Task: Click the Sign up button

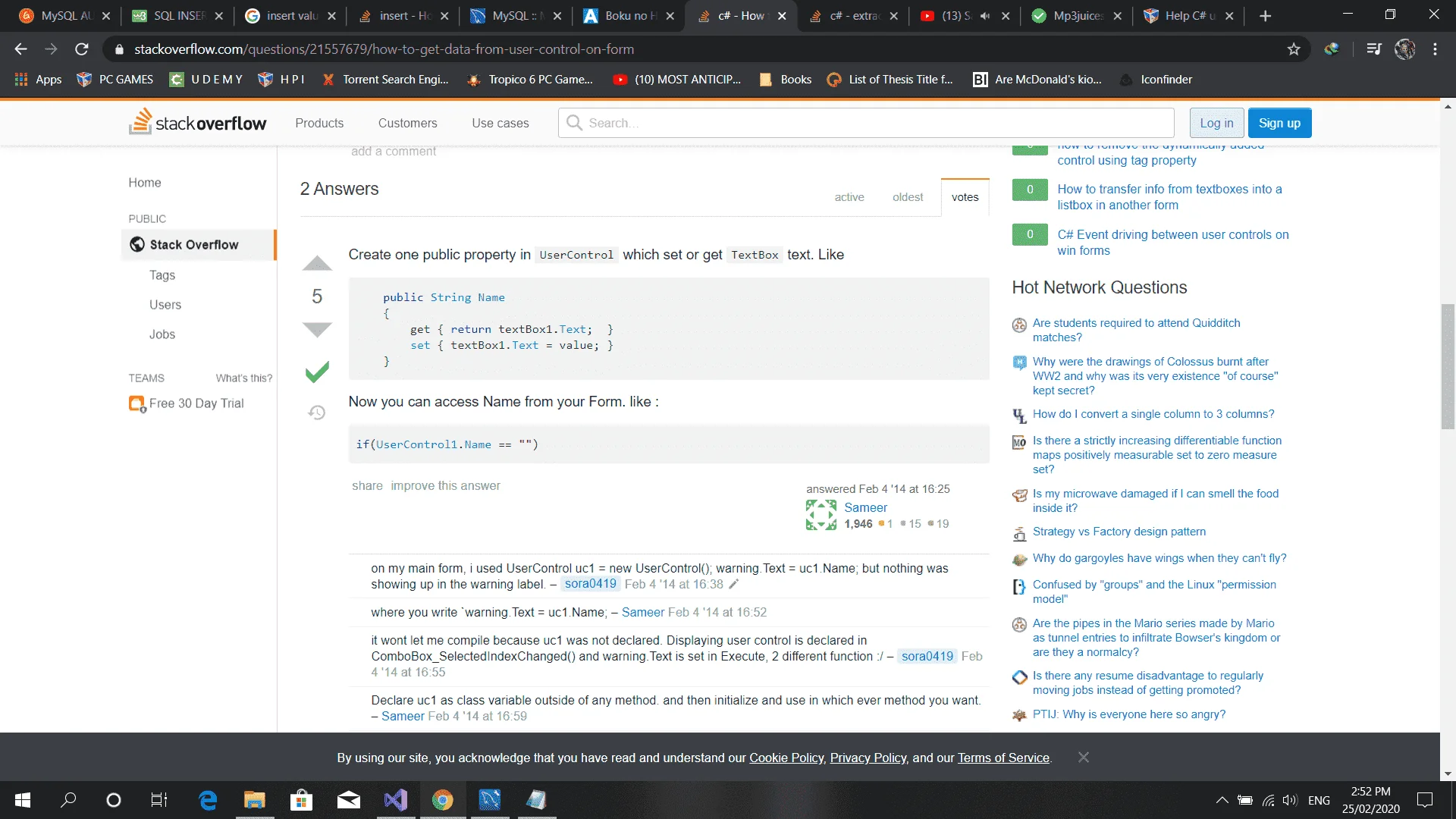Action: tap(1279, 123)
